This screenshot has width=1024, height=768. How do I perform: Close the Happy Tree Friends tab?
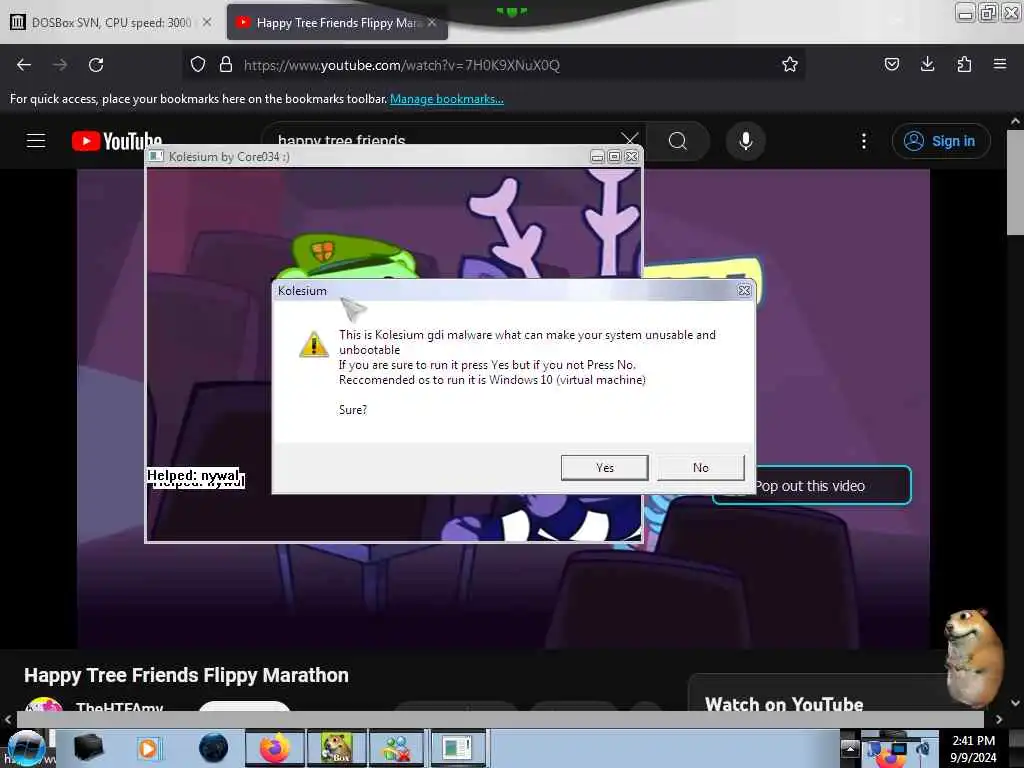click(x=432, y=22)
